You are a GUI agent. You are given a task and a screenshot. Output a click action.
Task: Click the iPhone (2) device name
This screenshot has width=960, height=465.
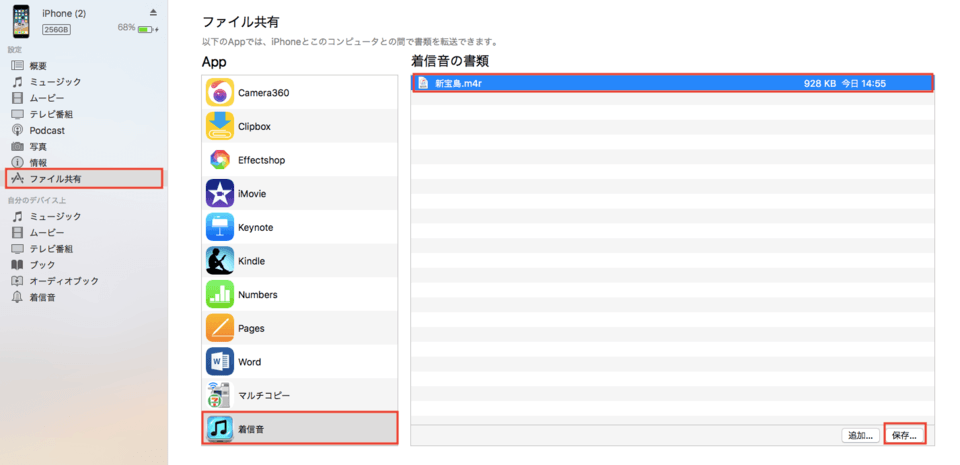[64, 13]
